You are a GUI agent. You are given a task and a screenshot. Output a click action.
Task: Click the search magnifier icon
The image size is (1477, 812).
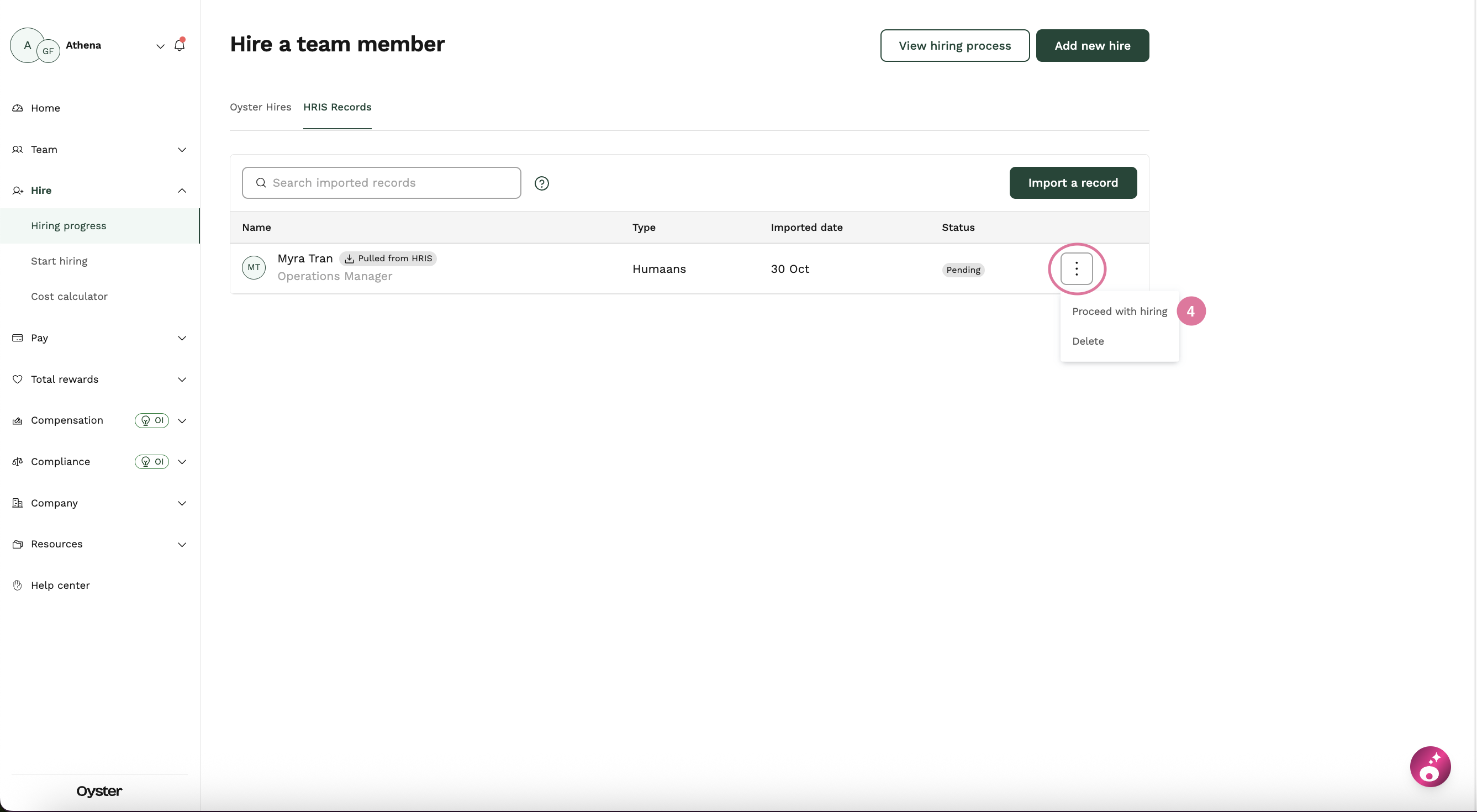click(261, 183)
